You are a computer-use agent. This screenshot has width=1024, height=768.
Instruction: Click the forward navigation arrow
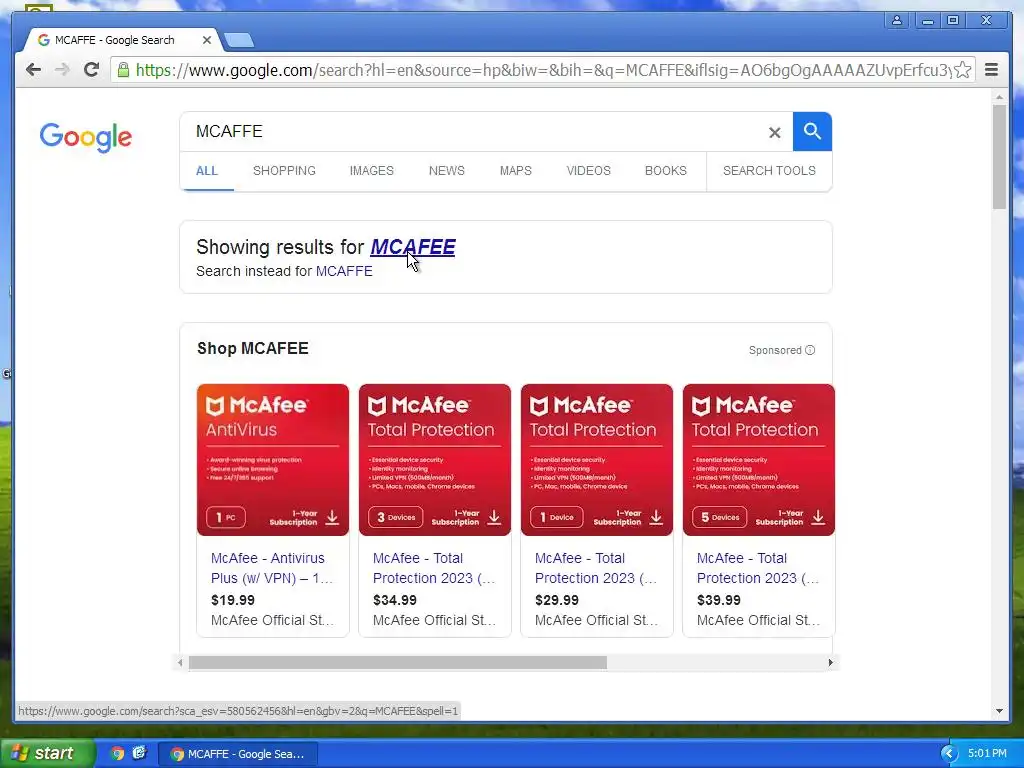click(62, 70)
